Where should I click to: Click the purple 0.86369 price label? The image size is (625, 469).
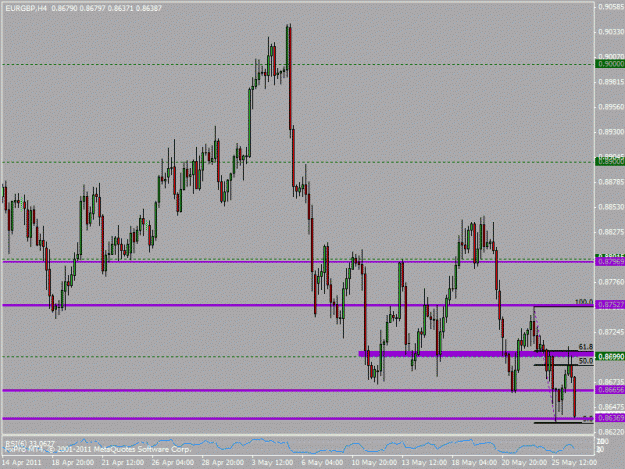[x=610, y=418]
